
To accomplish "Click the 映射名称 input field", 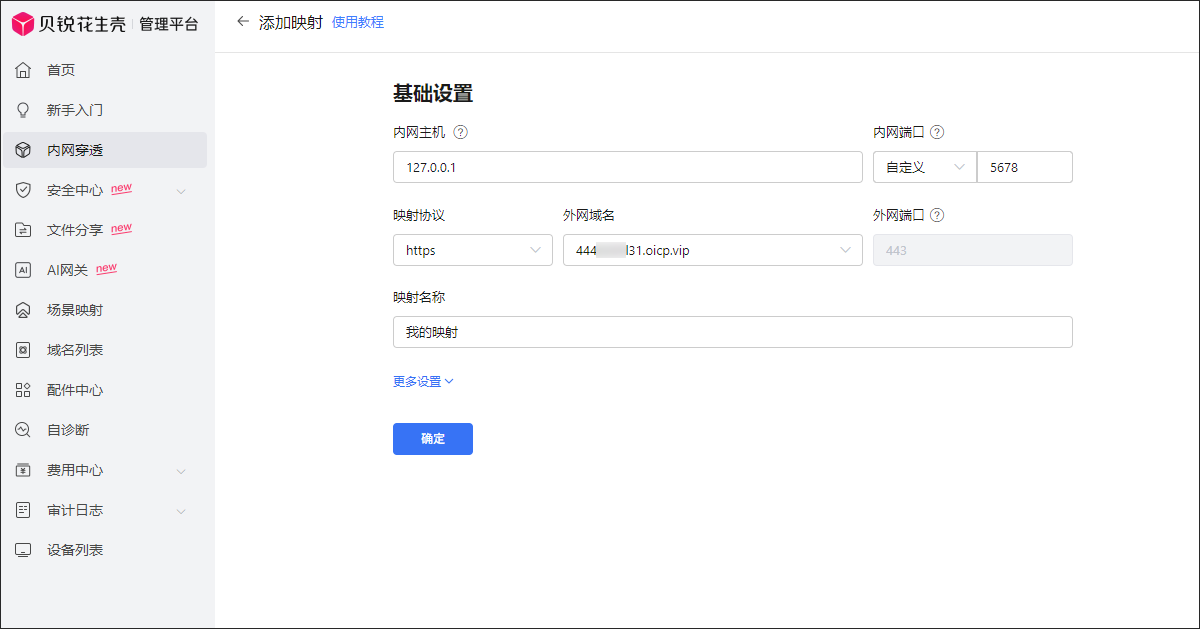I will tap(732, 332).
